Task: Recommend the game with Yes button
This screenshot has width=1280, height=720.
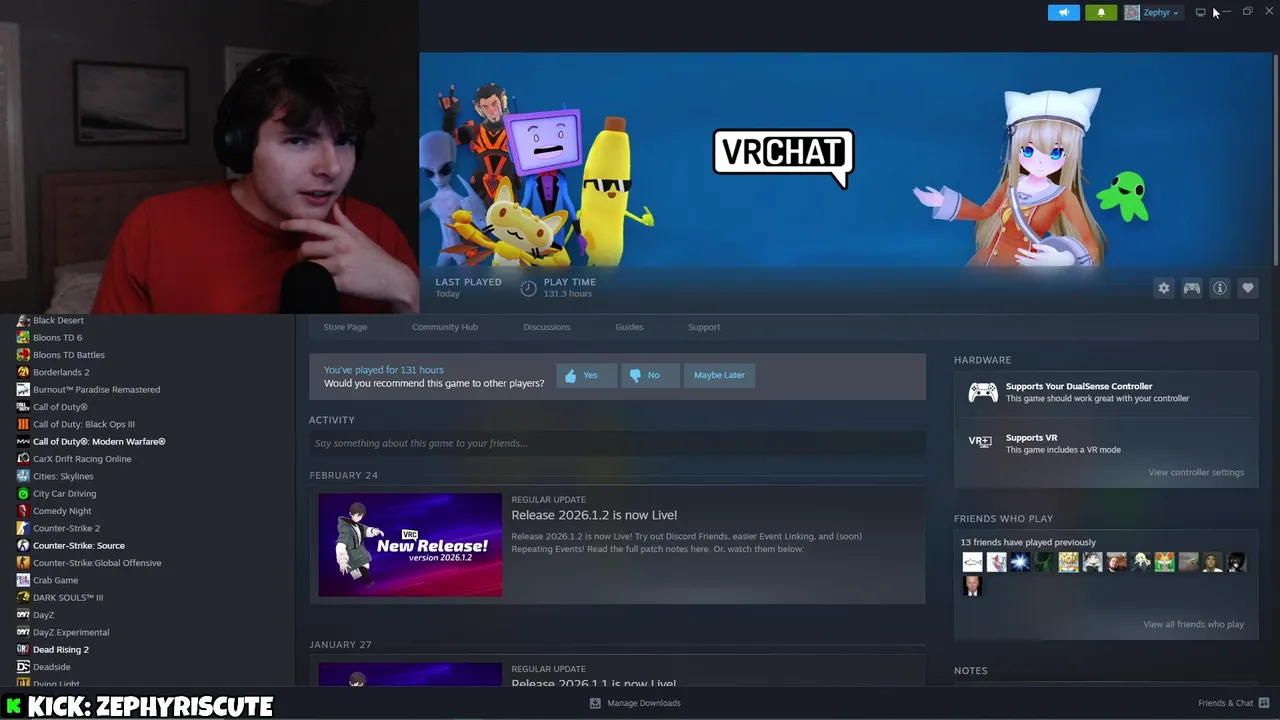Action: tap(586, 375)
